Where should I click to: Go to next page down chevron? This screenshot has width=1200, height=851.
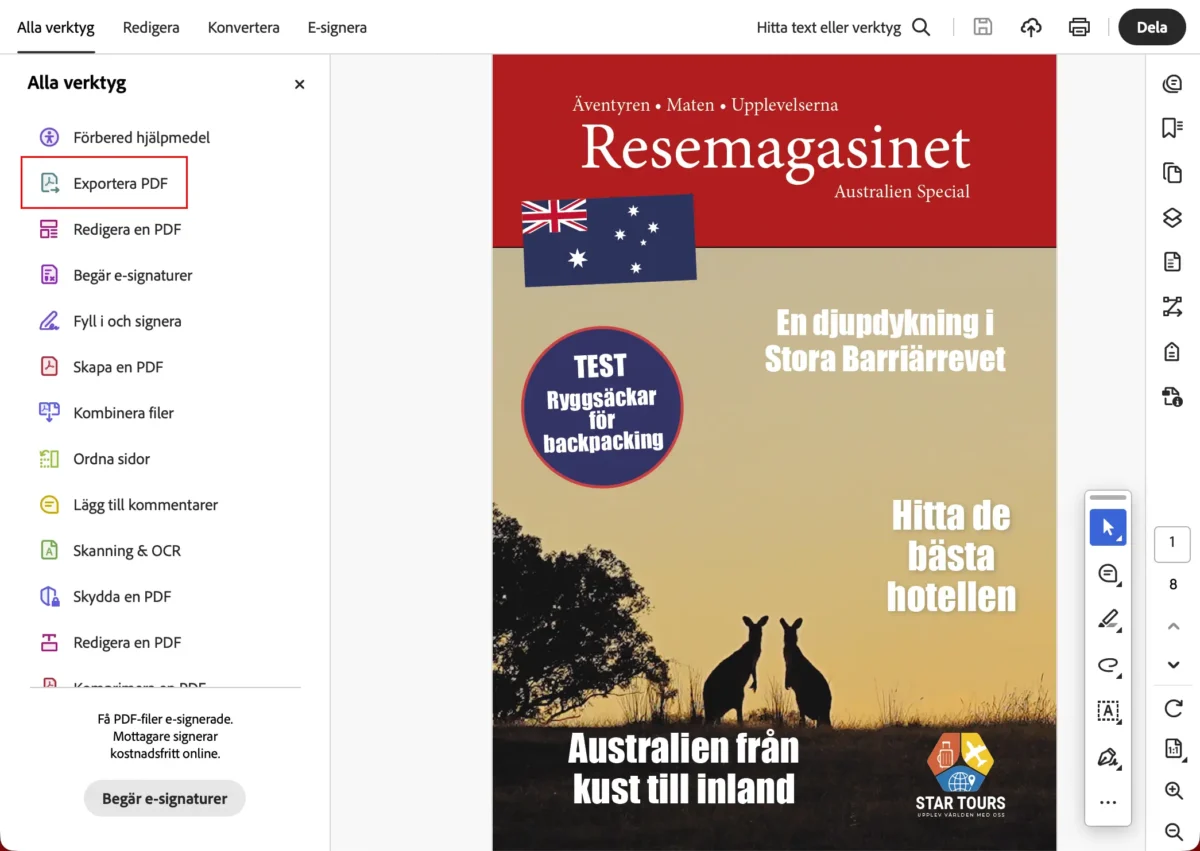click(1173, 665)
